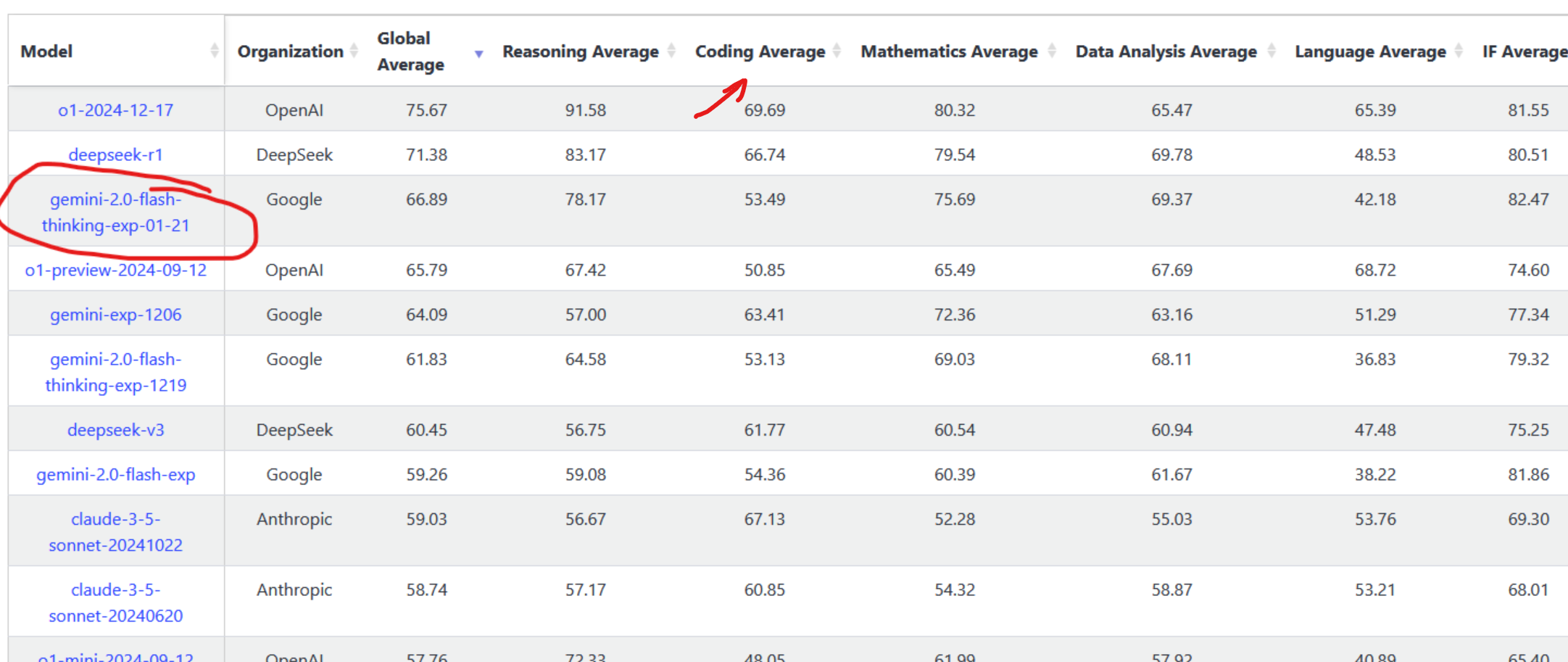Click the Language Average sort arrows icon
The image size is (1568, 662).
point(1459,51)
